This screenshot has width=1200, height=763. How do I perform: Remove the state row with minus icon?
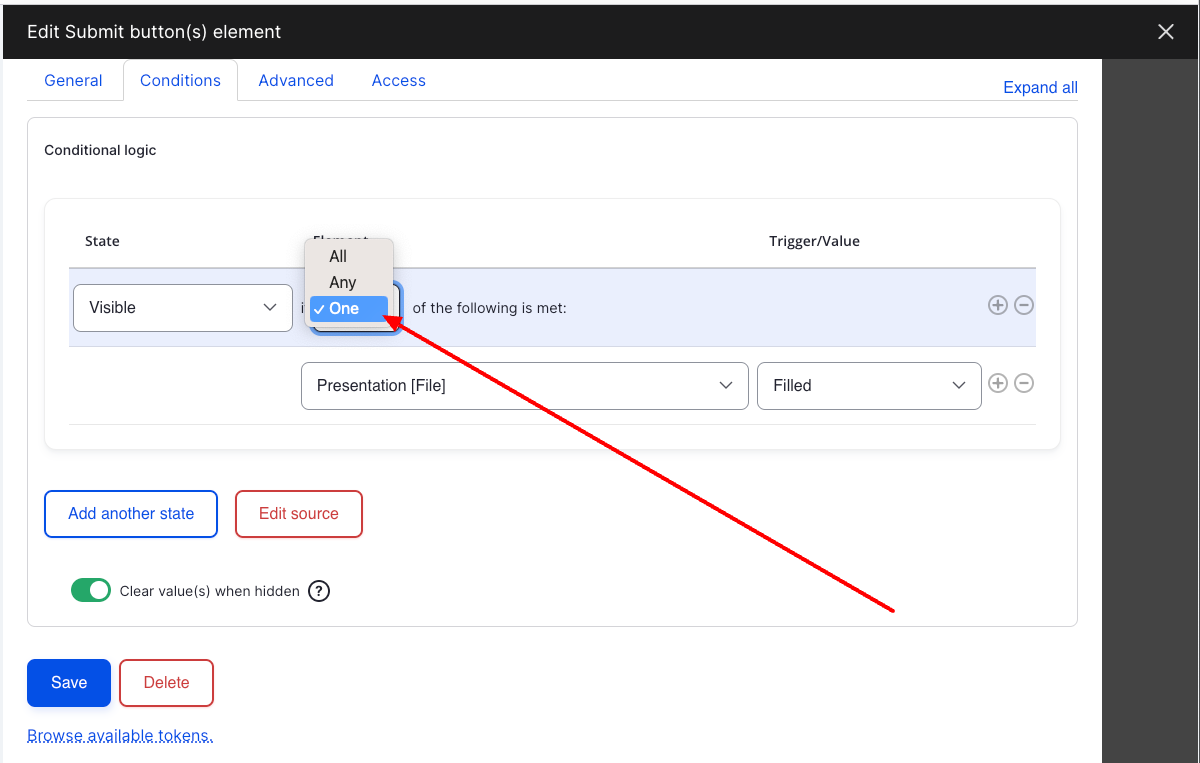(x=1024, y=305)
